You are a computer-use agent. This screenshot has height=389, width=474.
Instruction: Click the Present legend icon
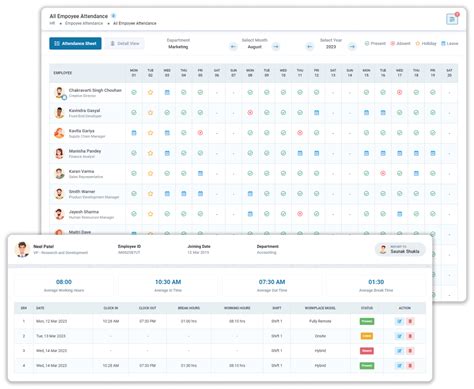pos(367,43)
